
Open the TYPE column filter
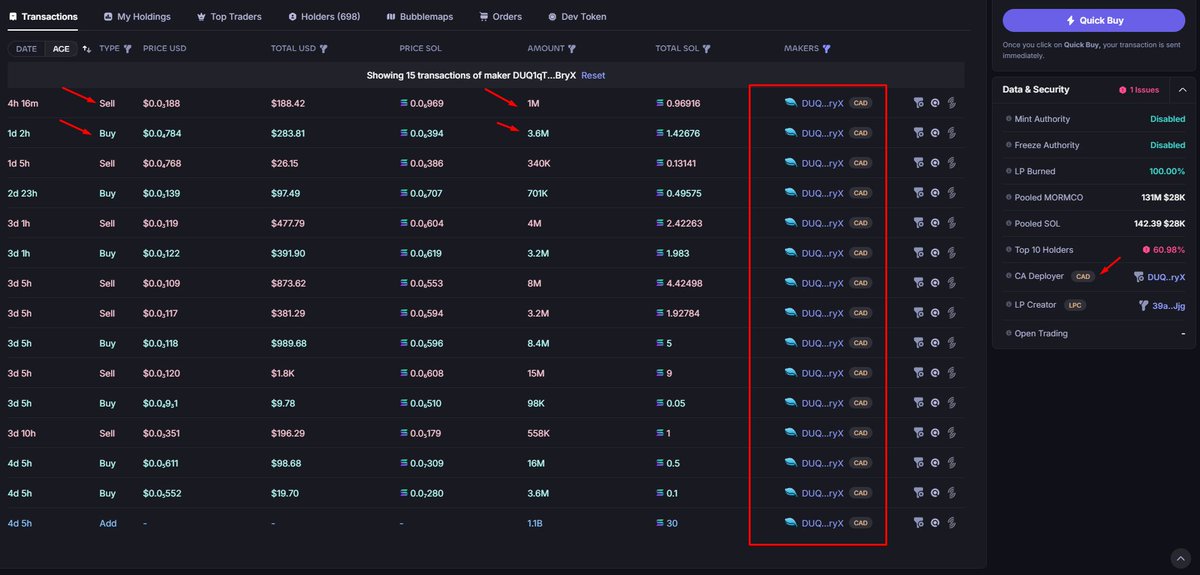(x=127, y=48)
